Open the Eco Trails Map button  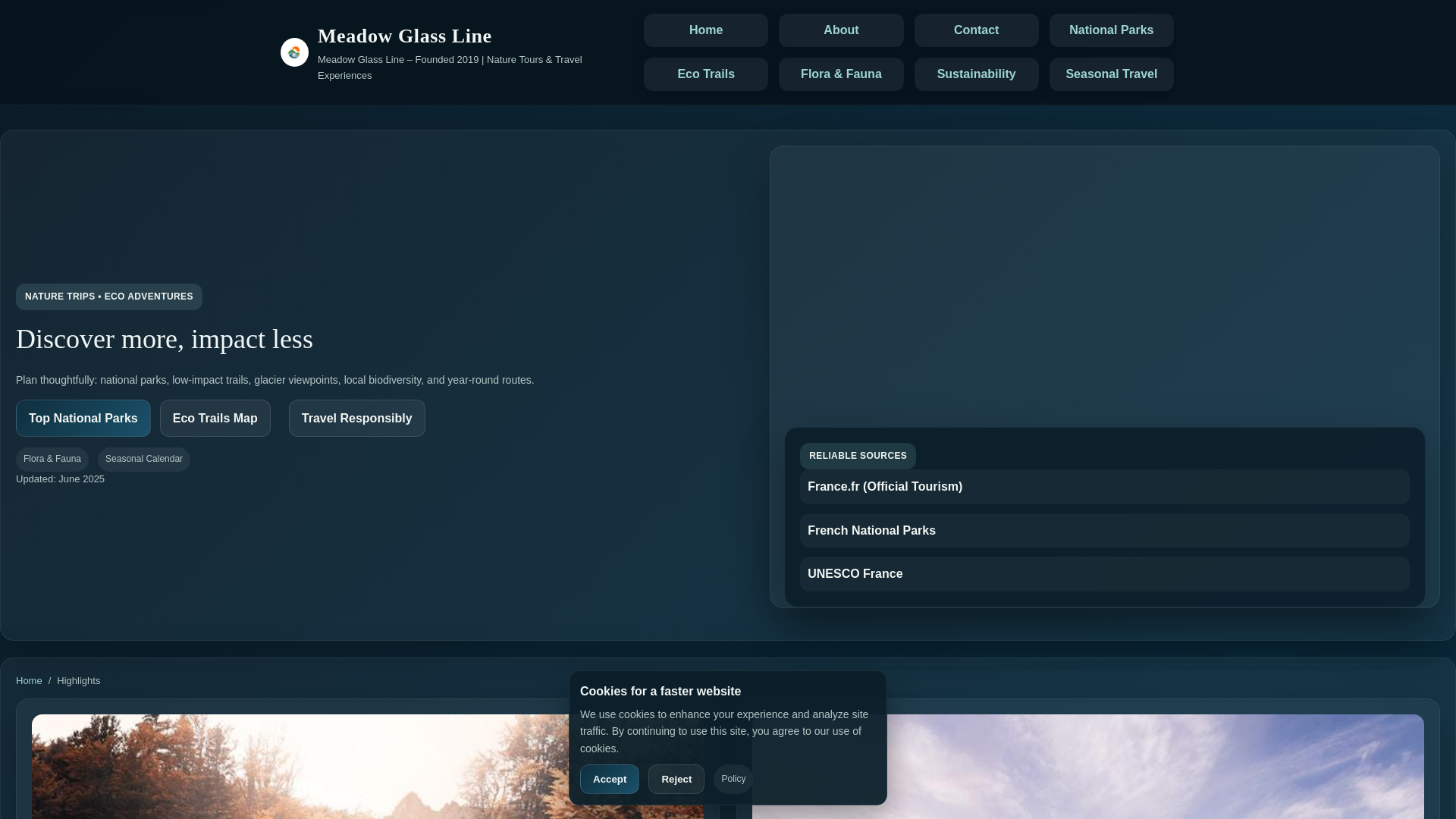[x=215, y=418]
